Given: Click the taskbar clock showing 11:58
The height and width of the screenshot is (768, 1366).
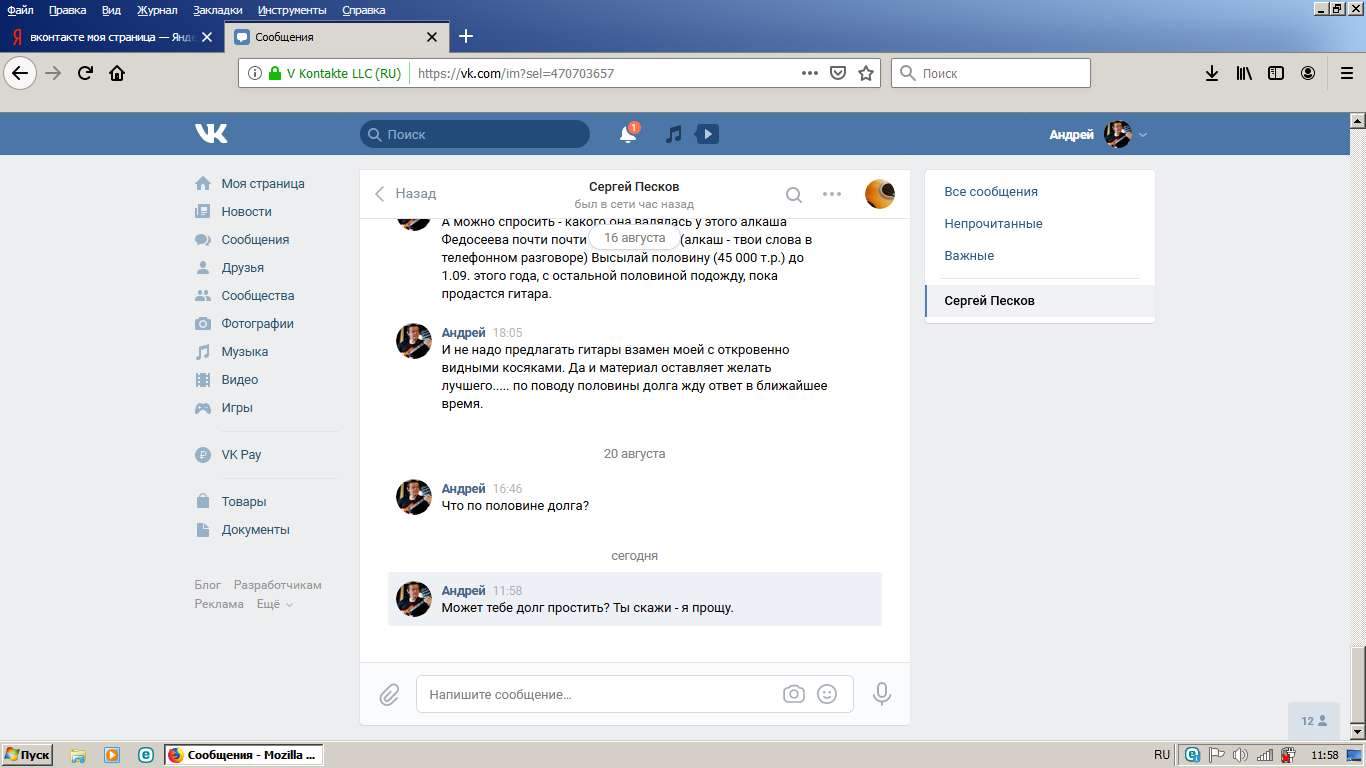Looking at the screenshot, I should 1325,755.
